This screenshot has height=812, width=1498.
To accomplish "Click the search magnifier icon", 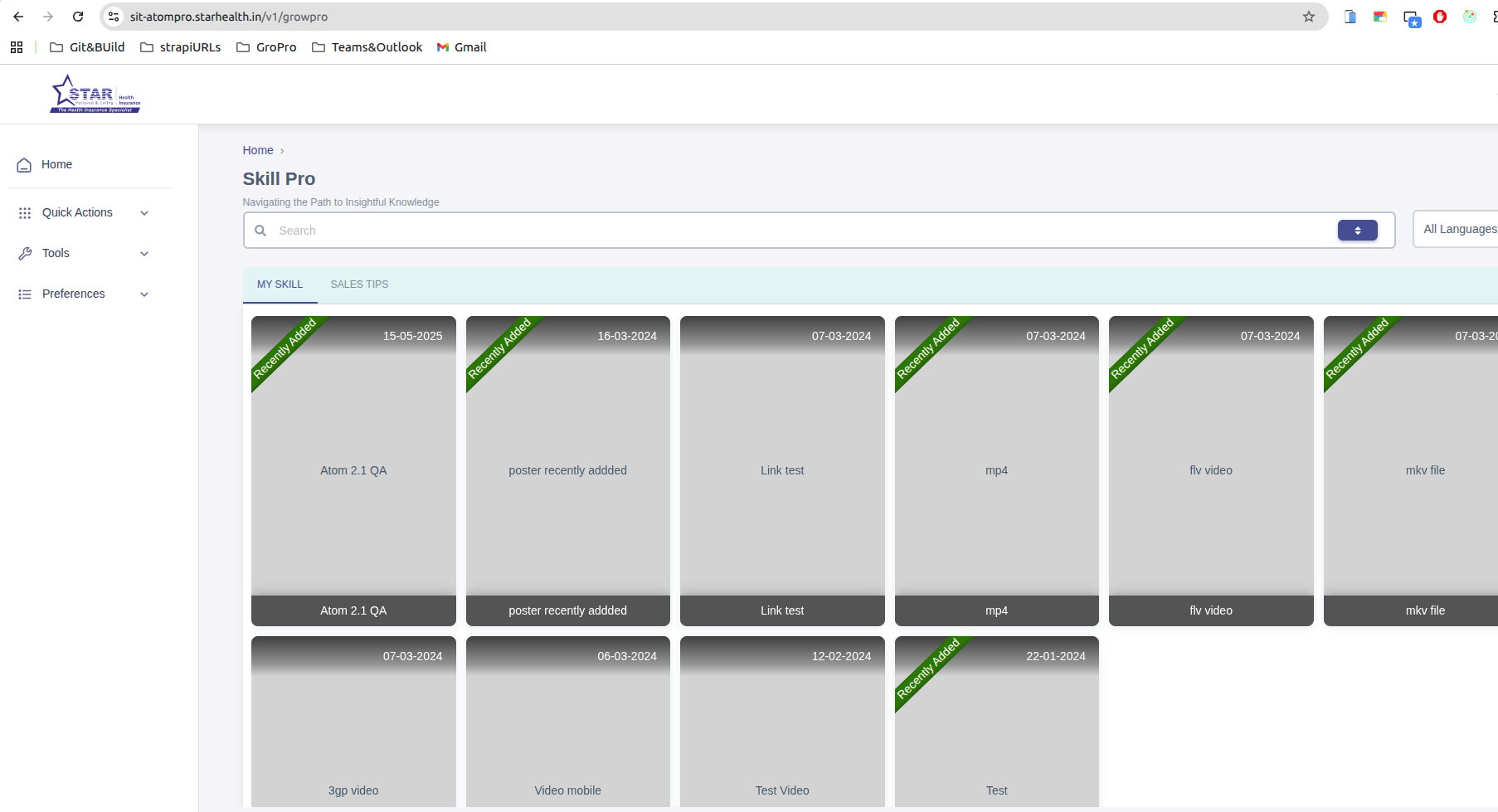I will [x=260, y=231].
